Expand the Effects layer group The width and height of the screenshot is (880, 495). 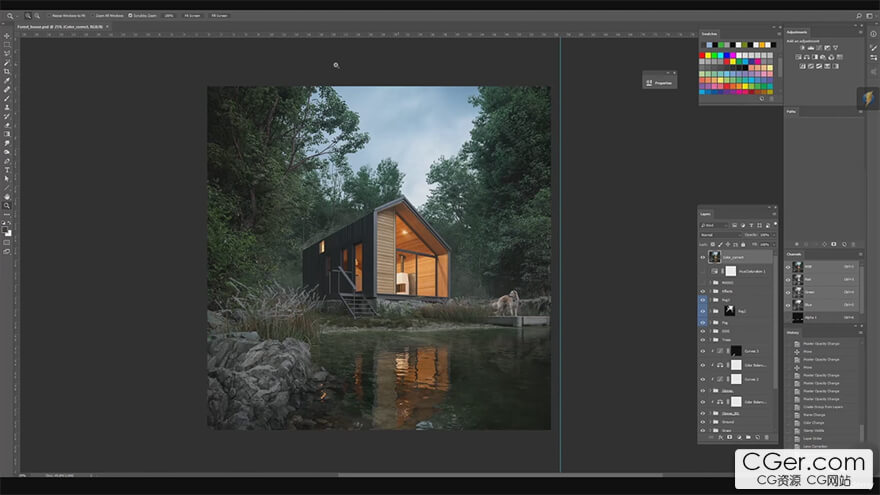coord(712,291)
